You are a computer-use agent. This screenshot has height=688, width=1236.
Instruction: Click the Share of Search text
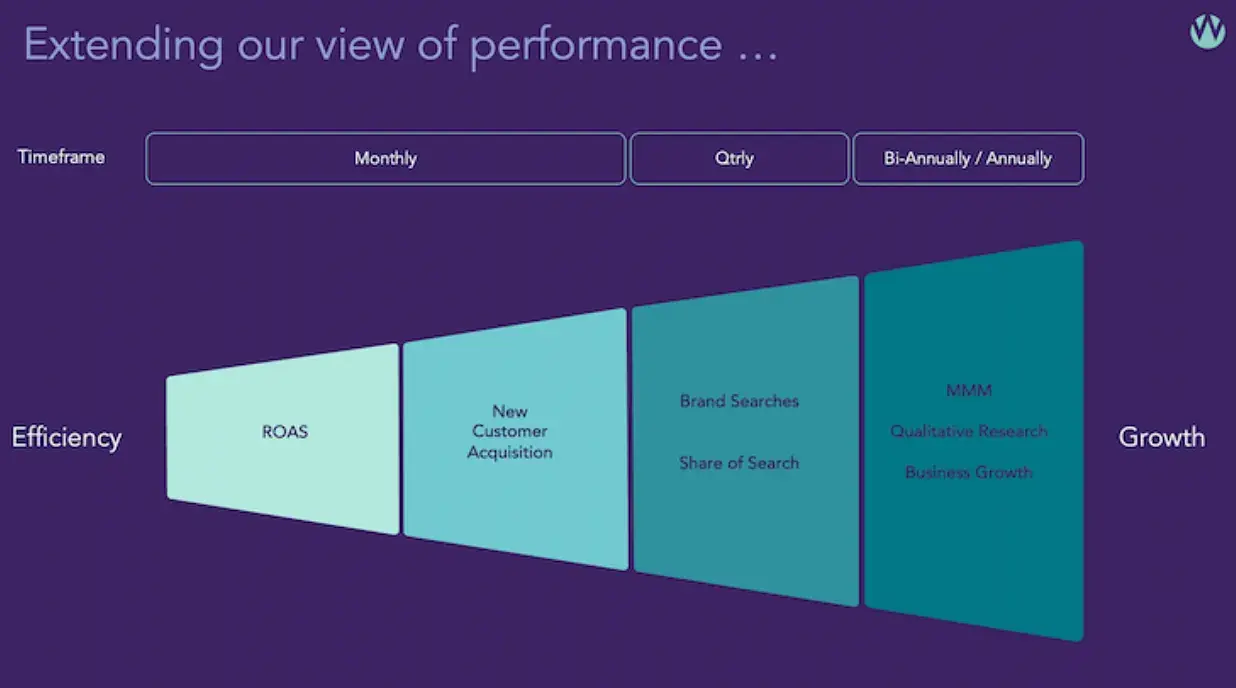point(739,463)
